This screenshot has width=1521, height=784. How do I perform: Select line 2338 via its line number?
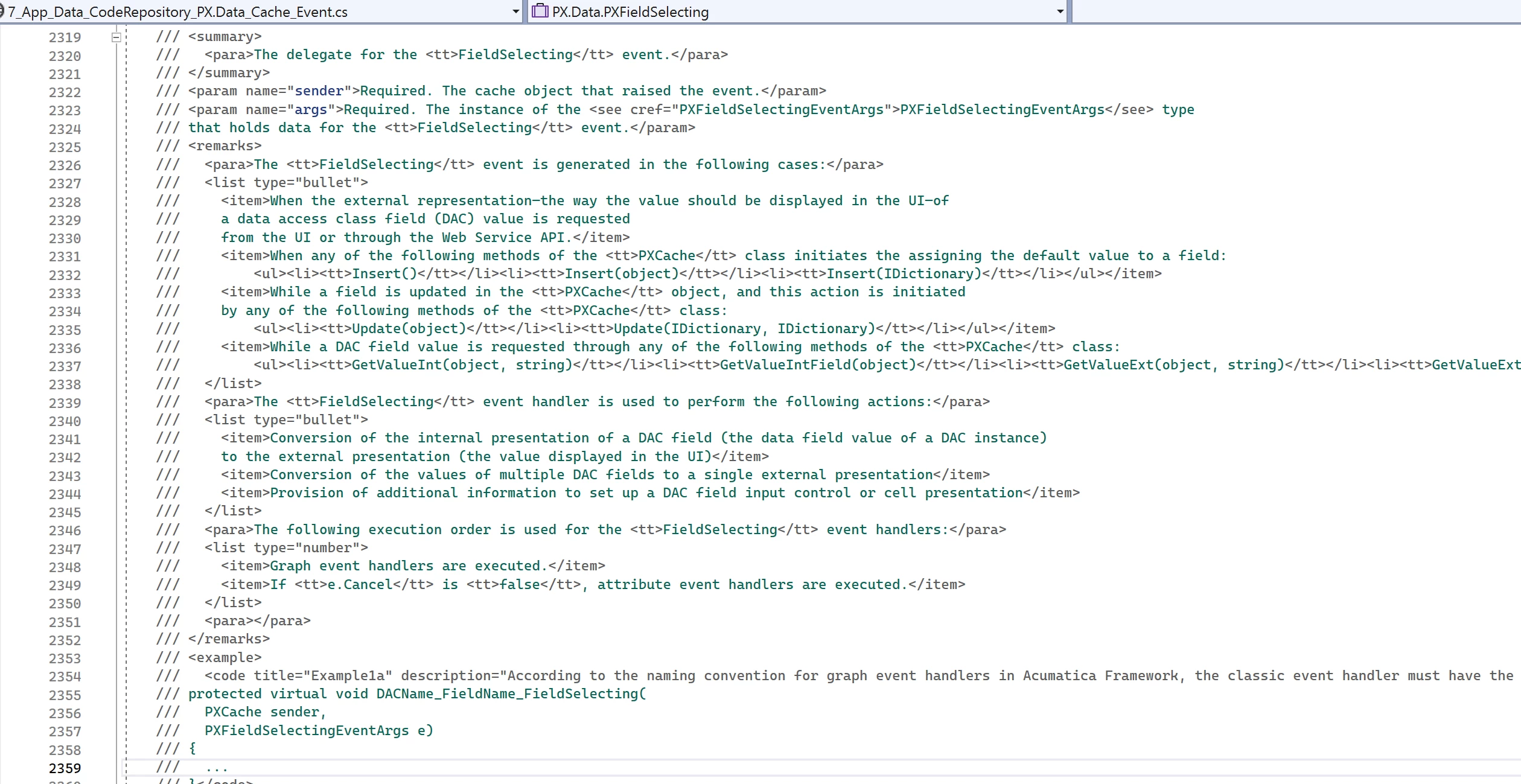pyautogui.click(x=65, y=384)
